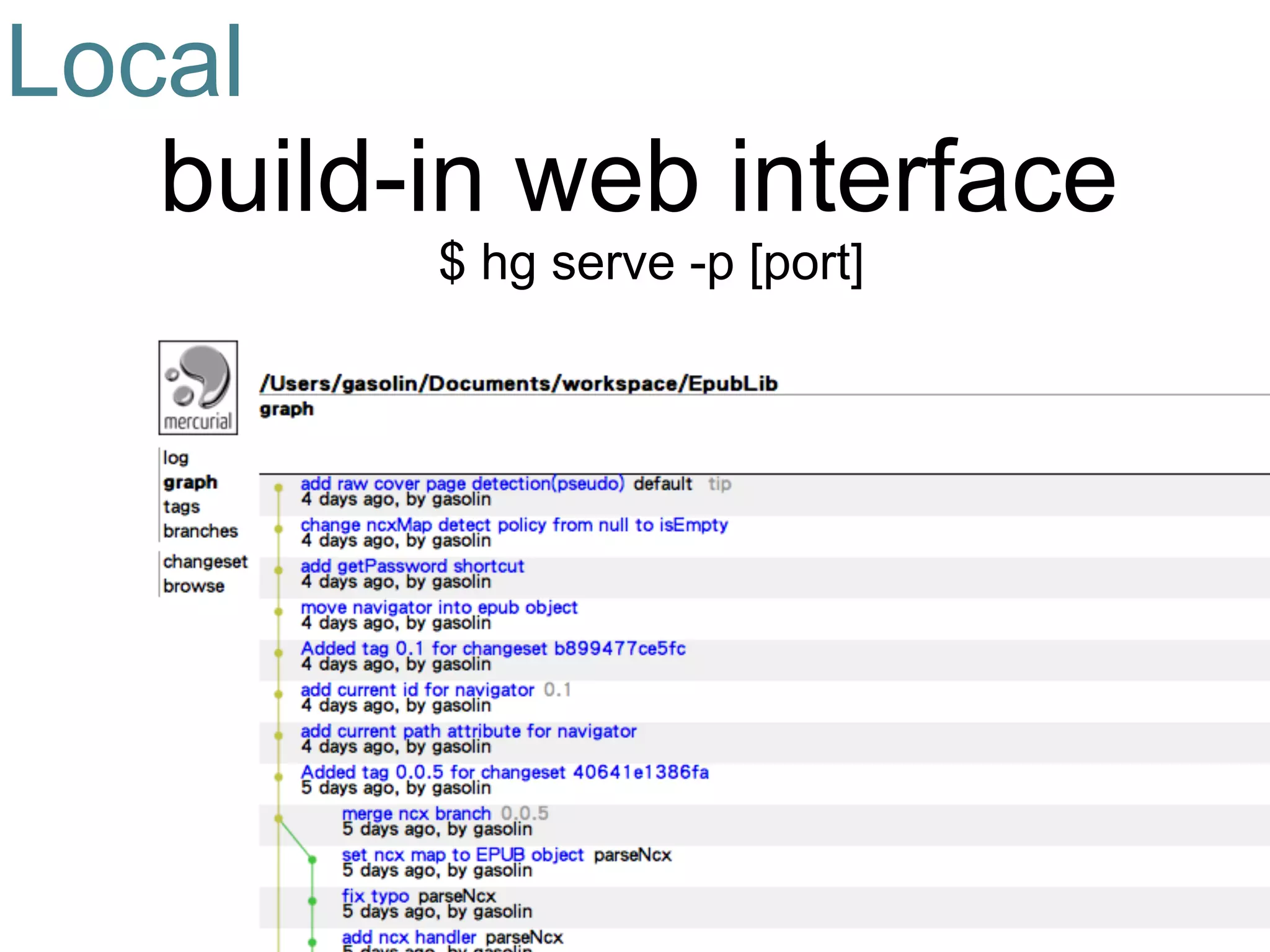Open commit 'move navigator into epub object'
This screenshot has height=952, width=1270.
(439, 607)
